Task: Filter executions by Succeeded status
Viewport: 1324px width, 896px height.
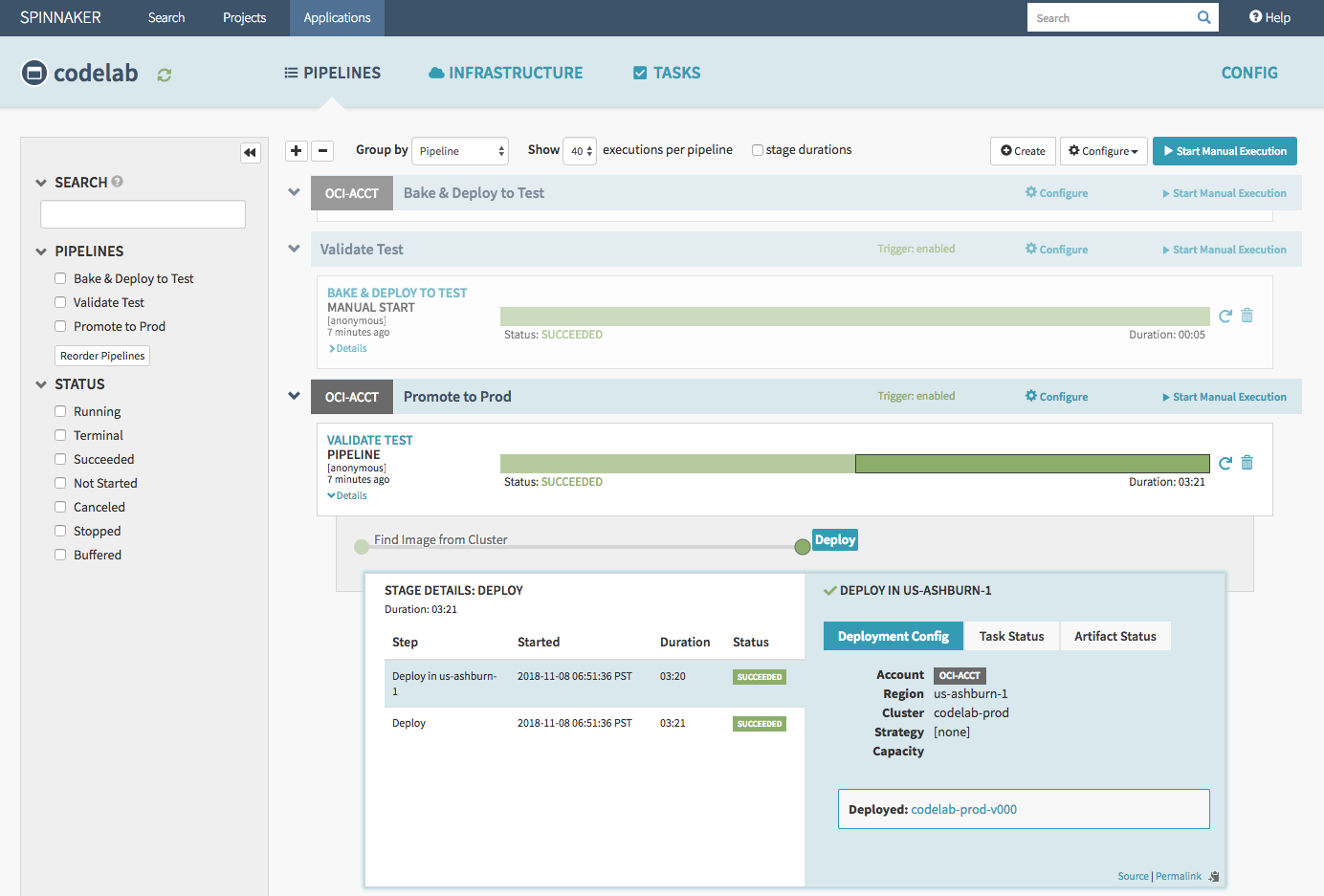Action: click(60, 459)
